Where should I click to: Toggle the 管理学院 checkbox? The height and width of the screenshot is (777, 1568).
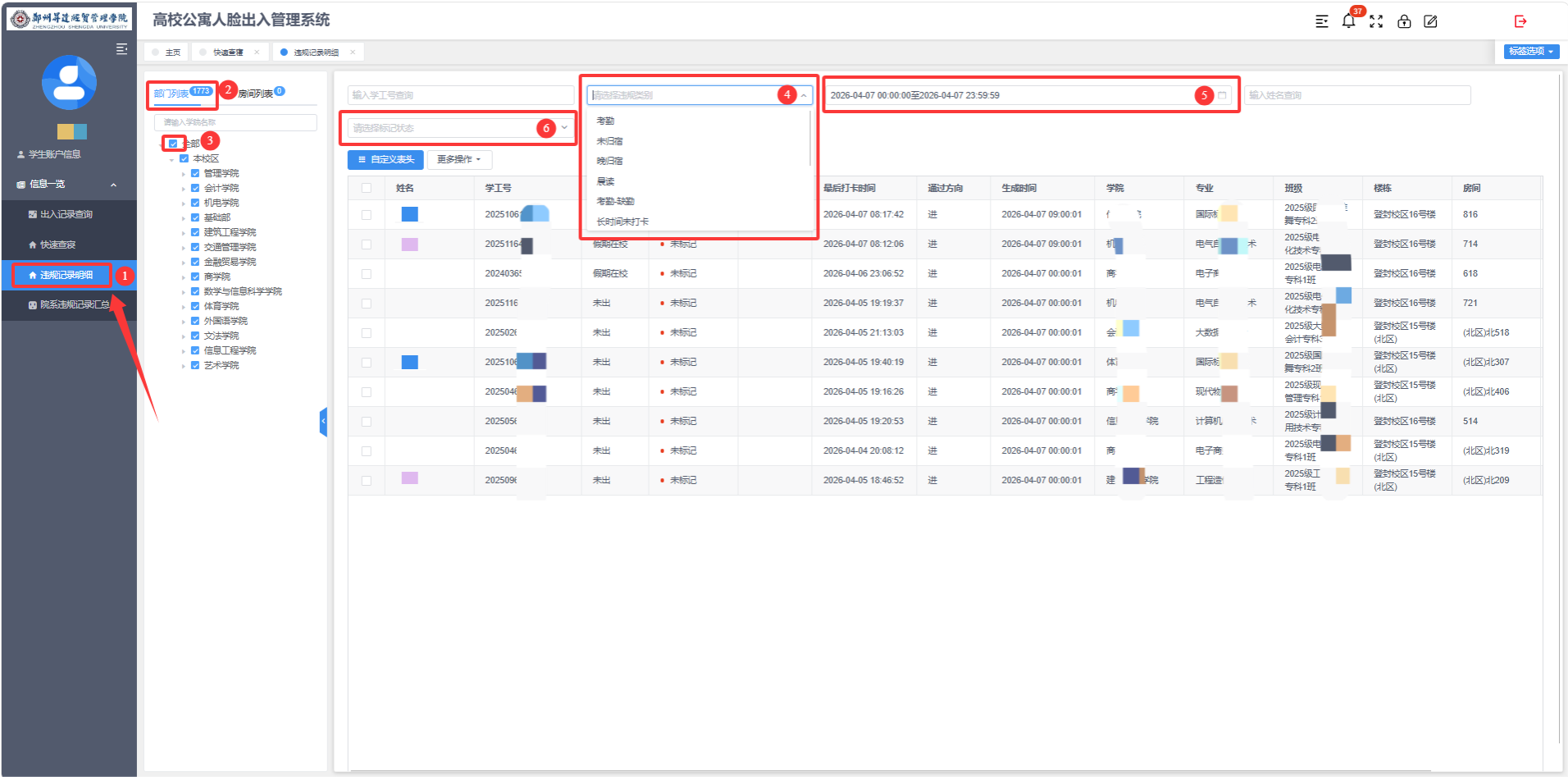coord(195,173)
